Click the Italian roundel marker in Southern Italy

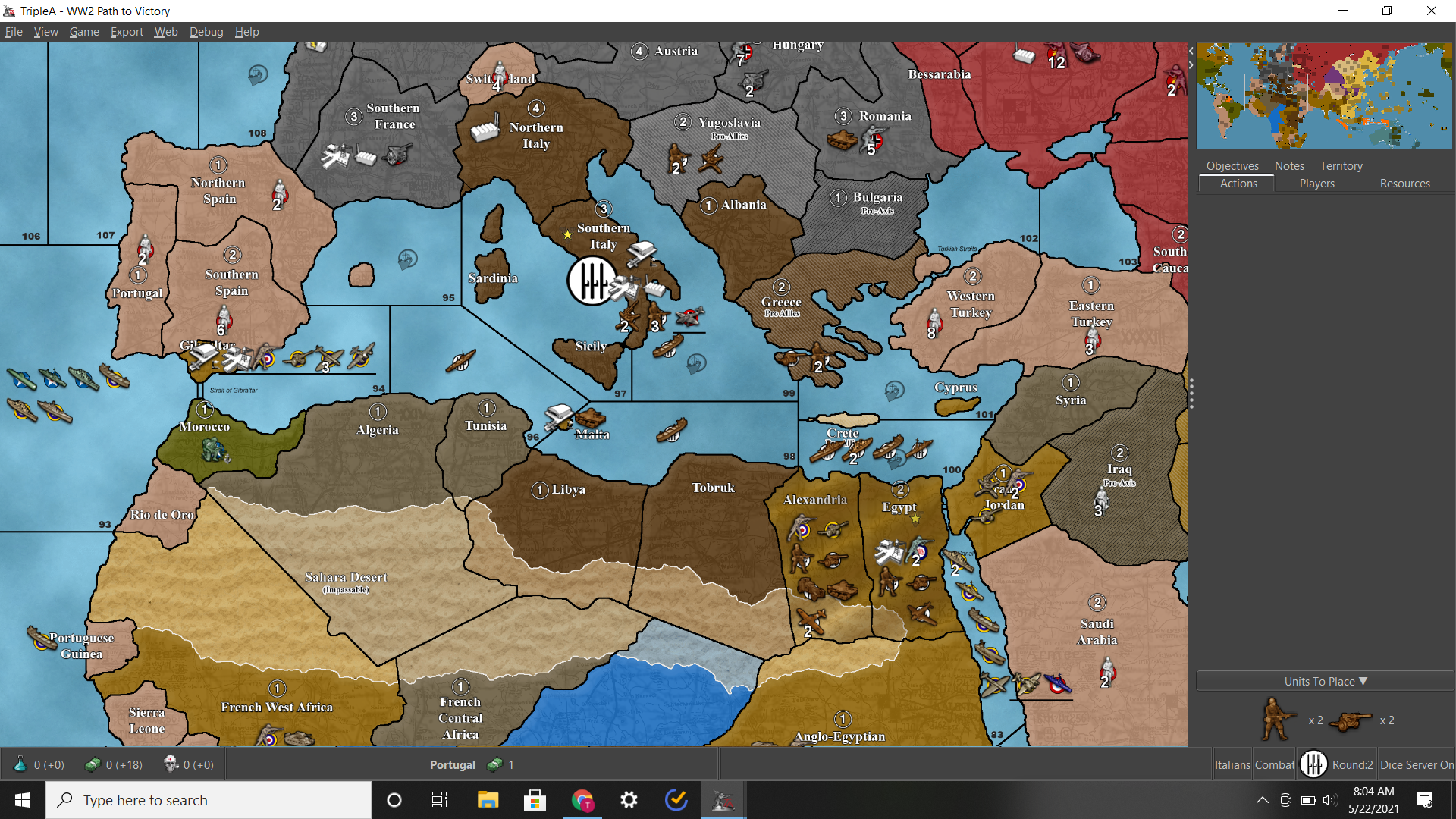pyautogui.click(x=592, y=281)
